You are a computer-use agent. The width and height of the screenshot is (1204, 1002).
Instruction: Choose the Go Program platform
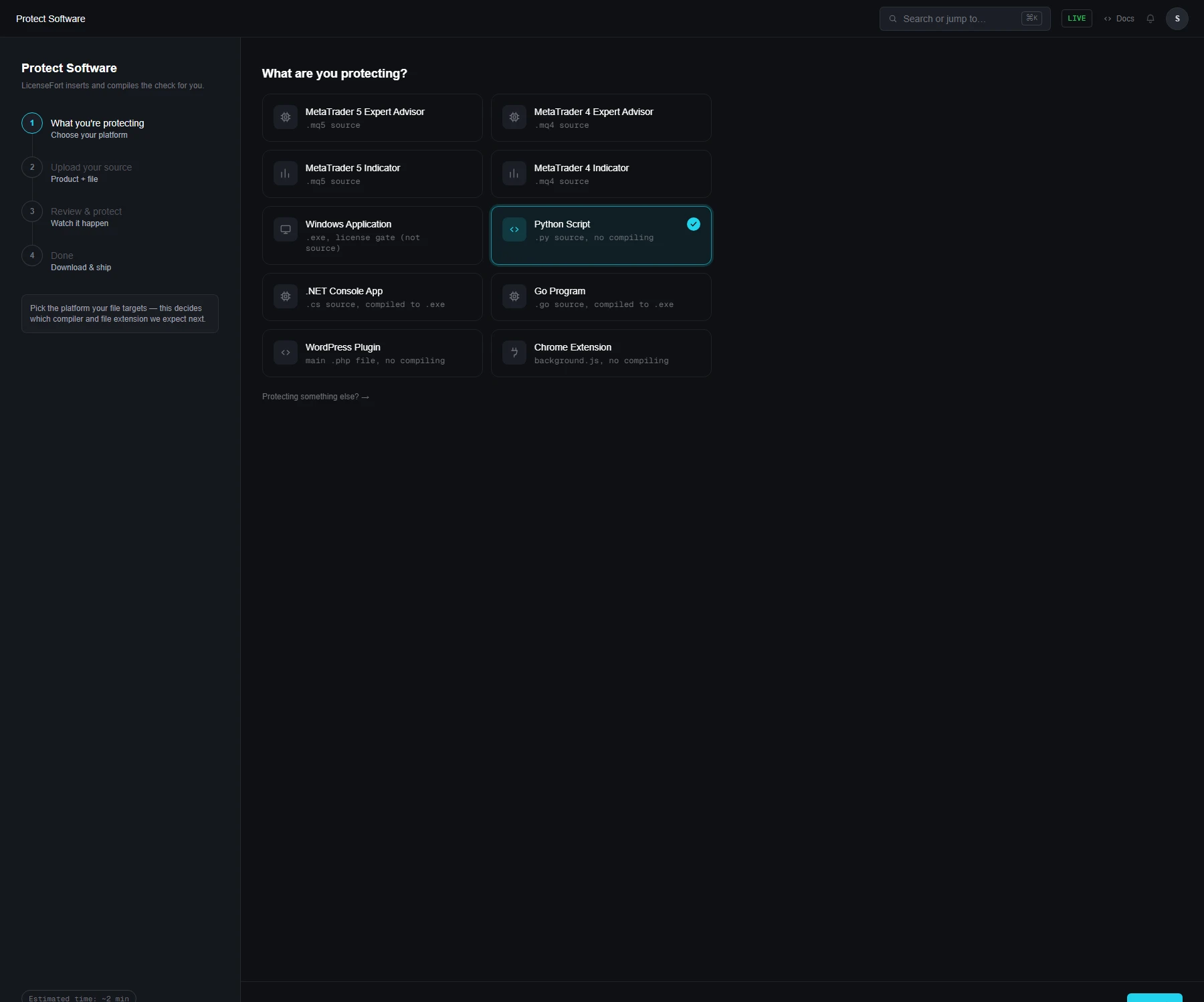601,297
